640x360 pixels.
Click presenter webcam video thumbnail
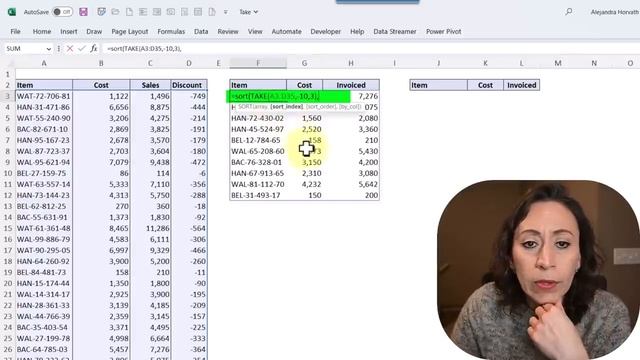click(538, 269)
